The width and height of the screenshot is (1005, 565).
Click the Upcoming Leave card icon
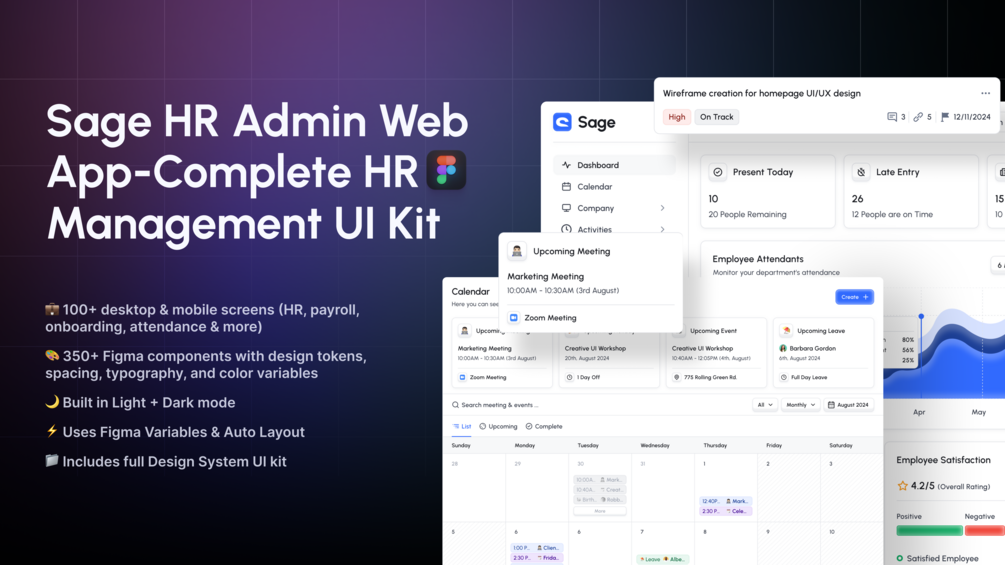[x=786, y=331]
